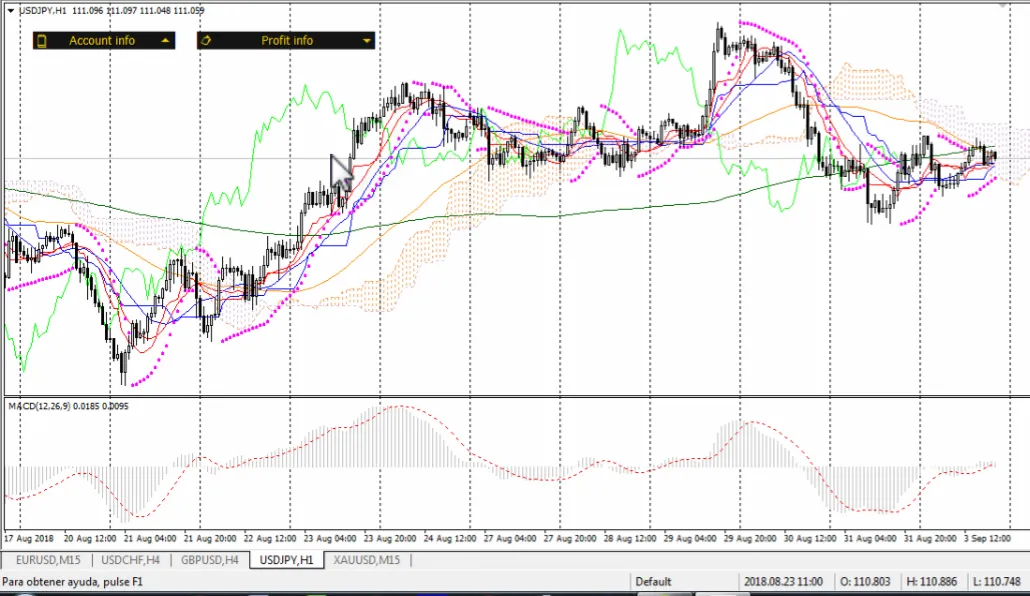
Task: Click the Profit info panel label
Action: [x=287, y=41]
